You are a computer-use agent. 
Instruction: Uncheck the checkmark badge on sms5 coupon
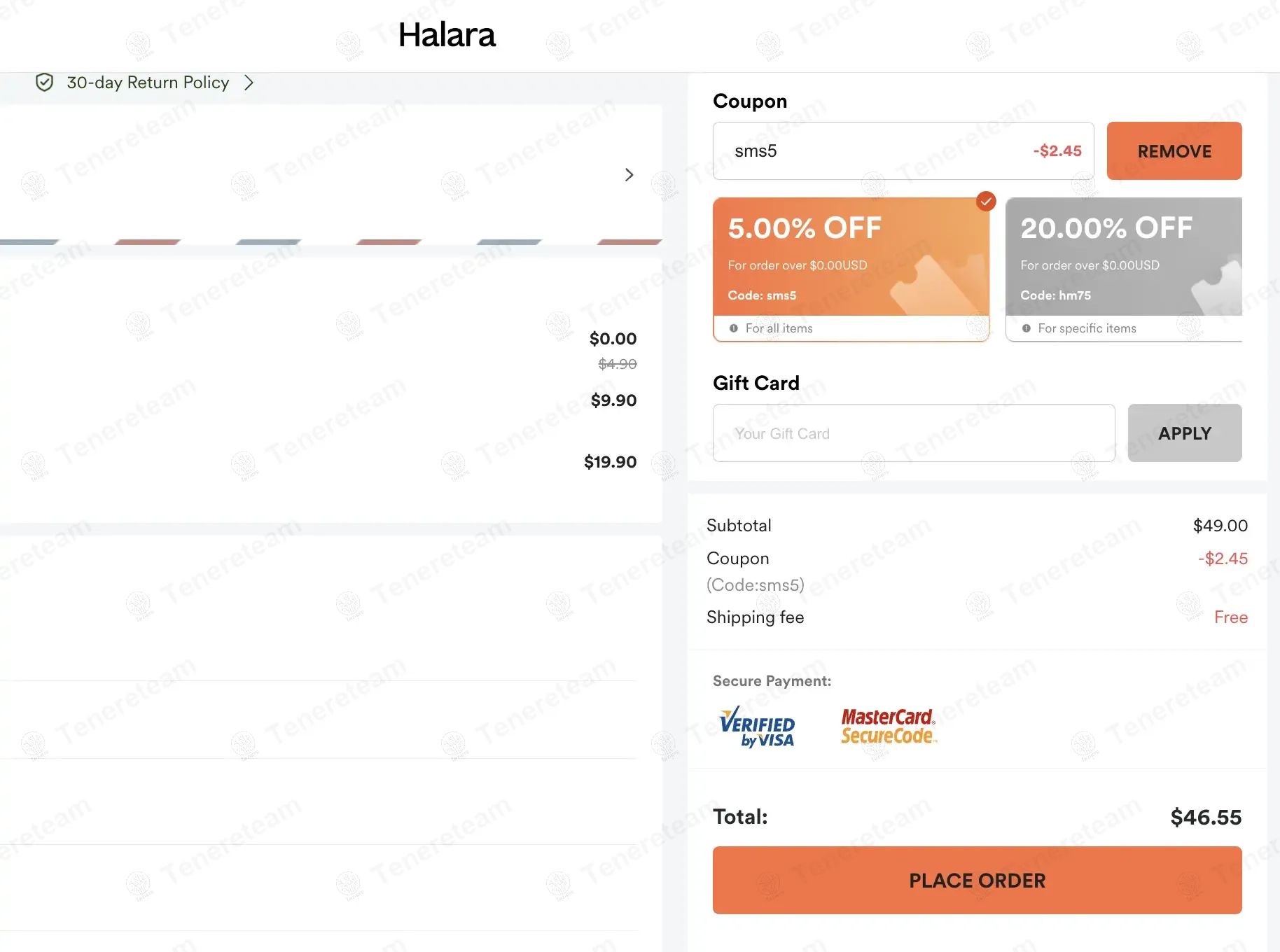[x=986, y=202]
